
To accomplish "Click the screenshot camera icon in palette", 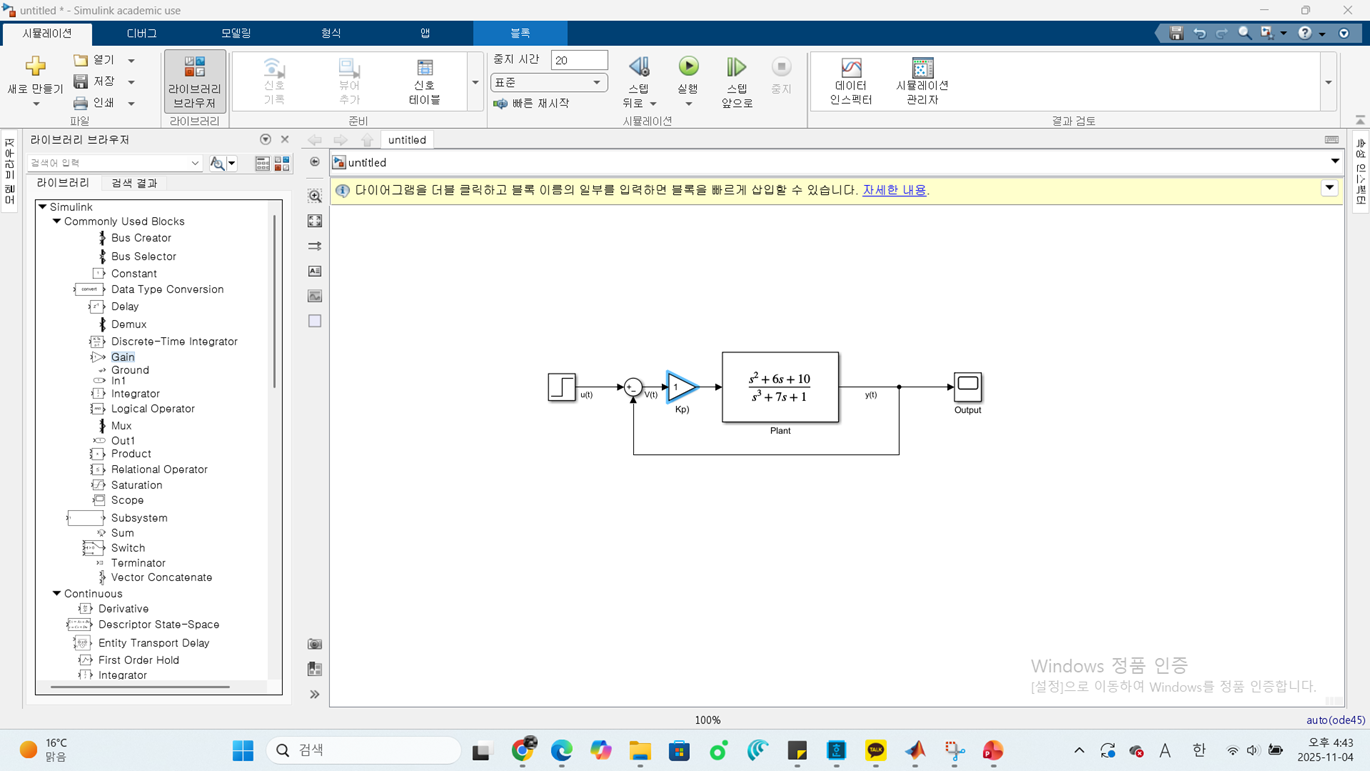I will pos(315,644).
